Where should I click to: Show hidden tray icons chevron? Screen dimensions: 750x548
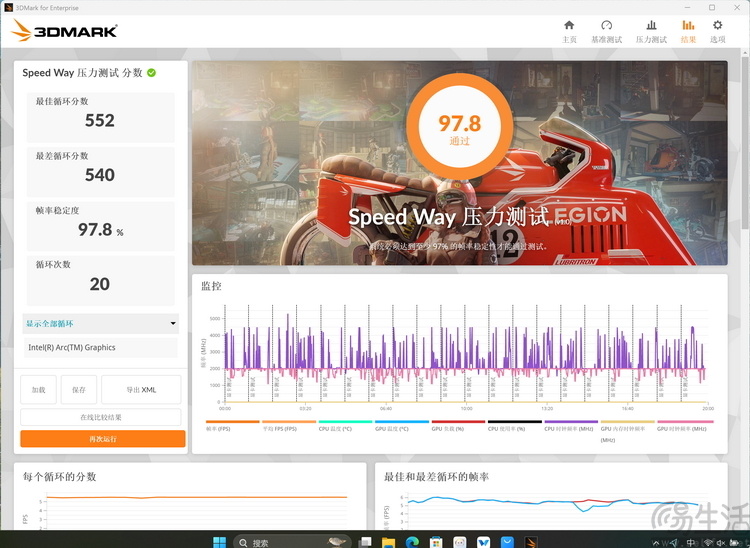coord(655,543)
